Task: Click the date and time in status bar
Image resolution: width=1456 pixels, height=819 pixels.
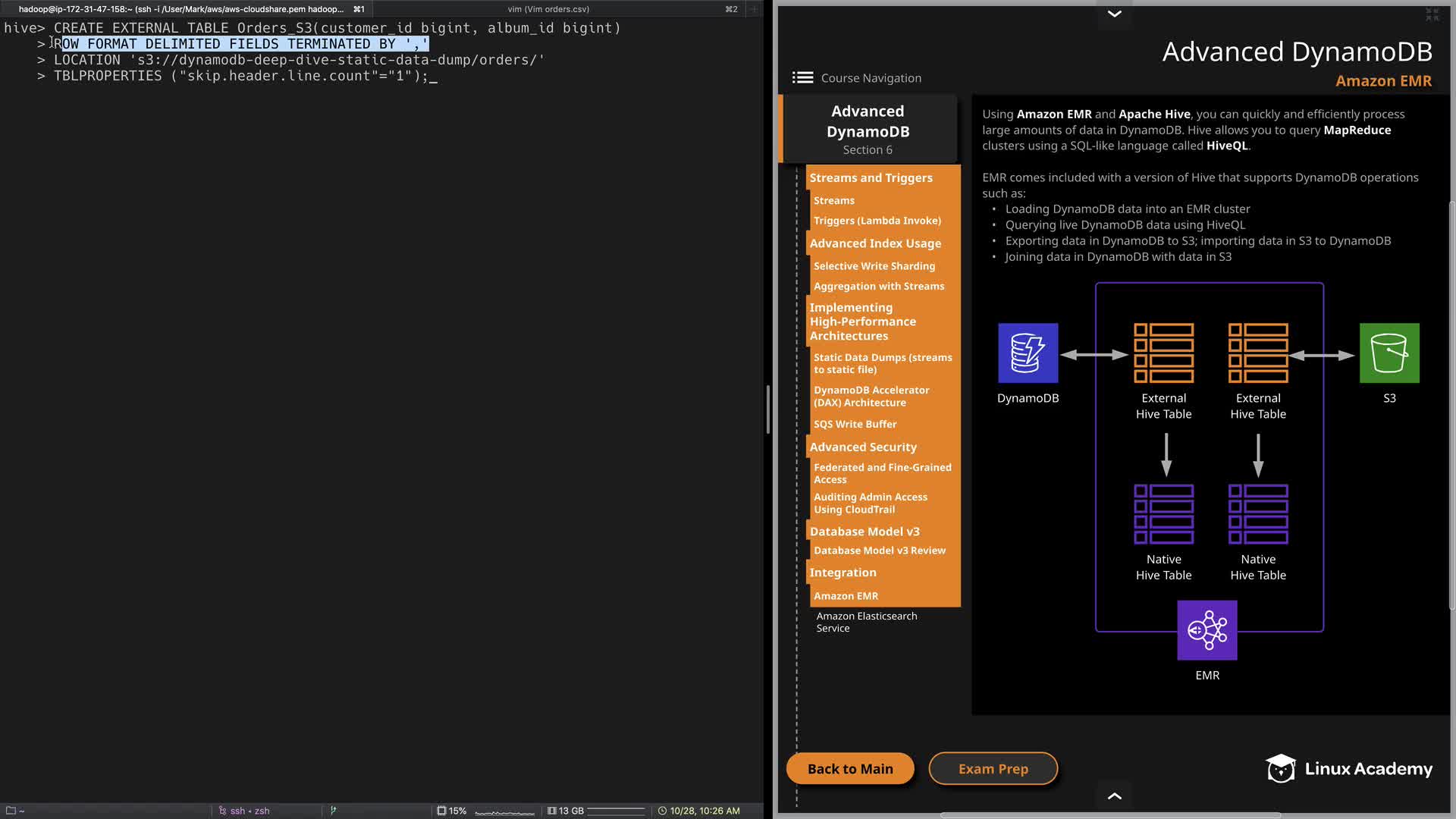Action: (704, 811)
